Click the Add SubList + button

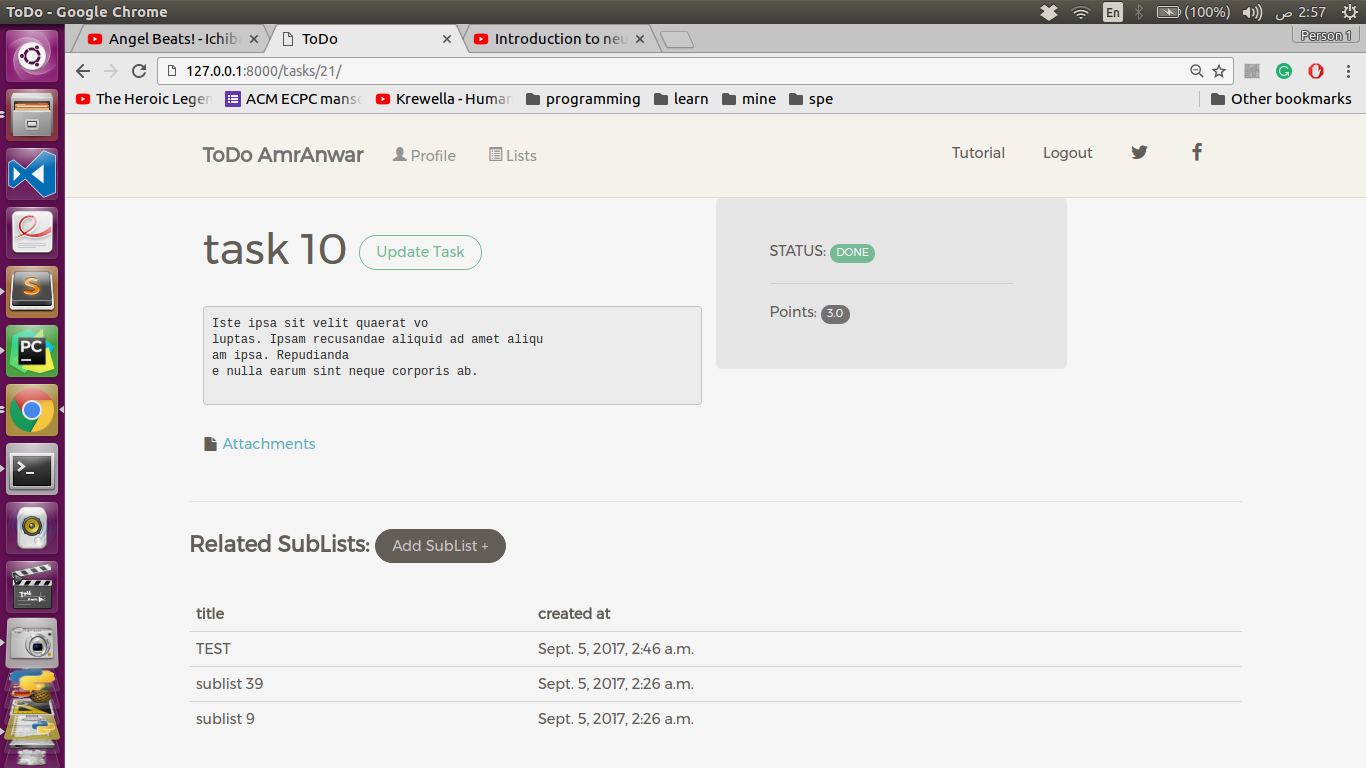[x=440, y=546]
